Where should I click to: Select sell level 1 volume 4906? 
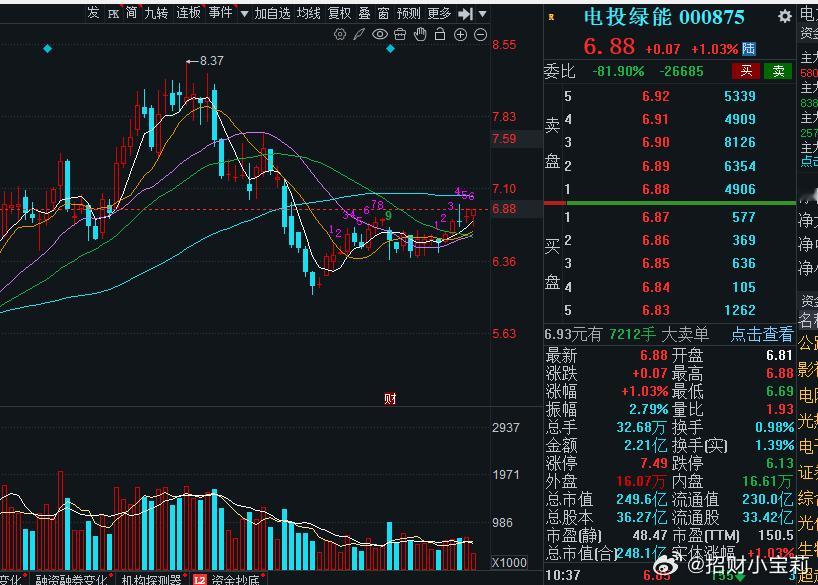[740, 189]
